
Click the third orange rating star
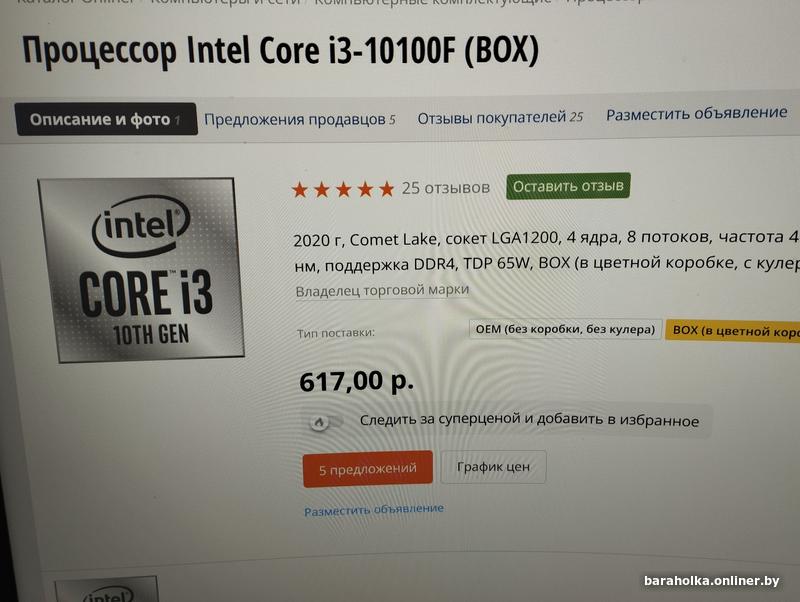[343, 190]
